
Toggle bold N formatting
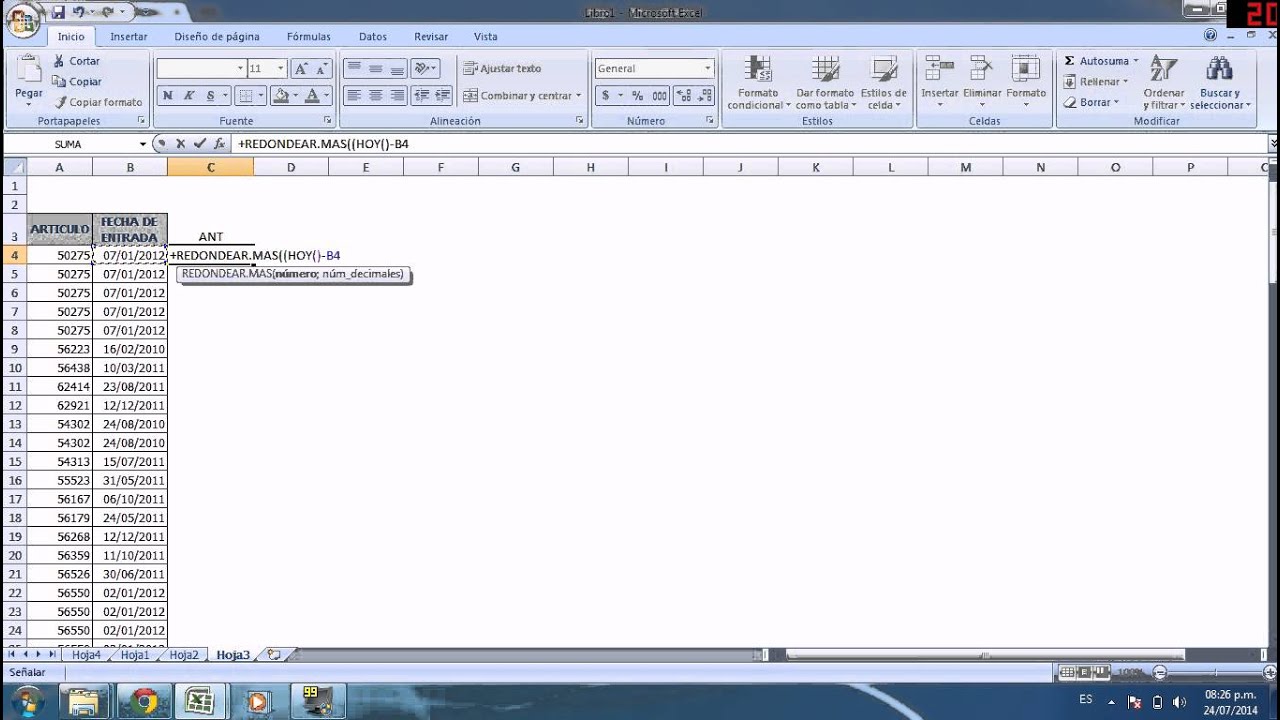(x=167, y=96)
